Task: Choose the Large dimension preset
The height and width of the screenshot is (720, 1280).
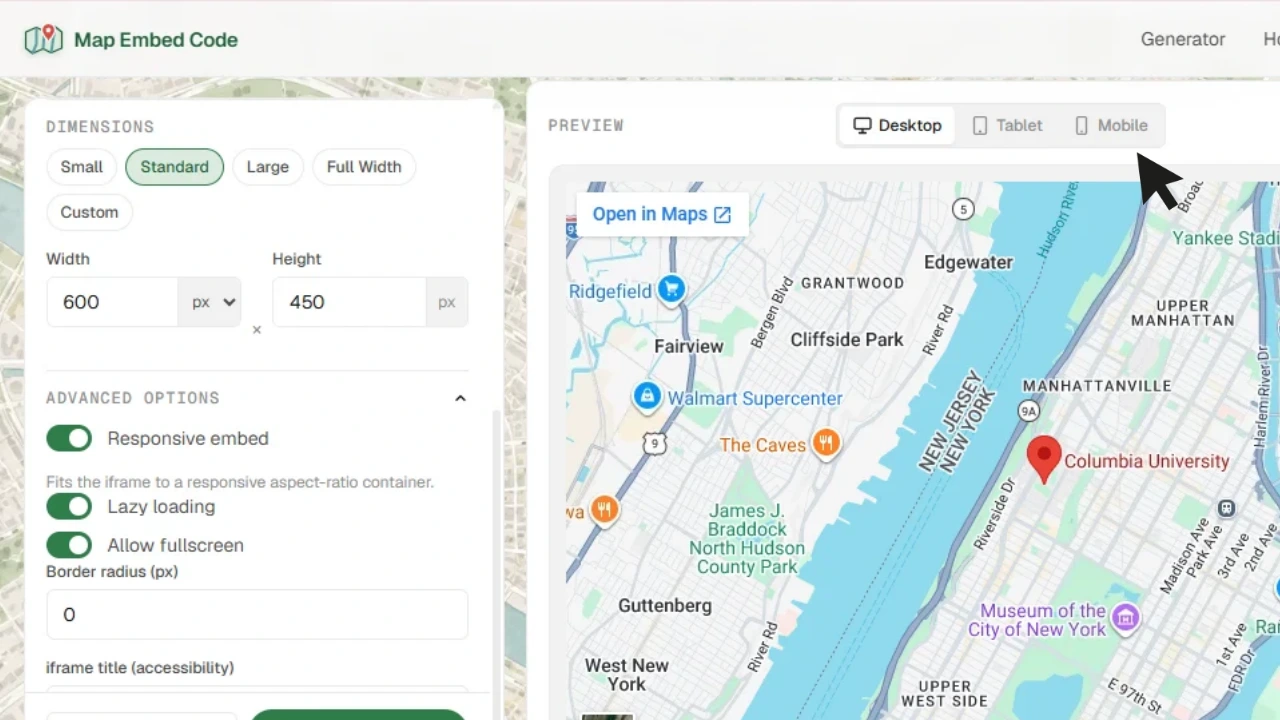Action: point(267,167)
